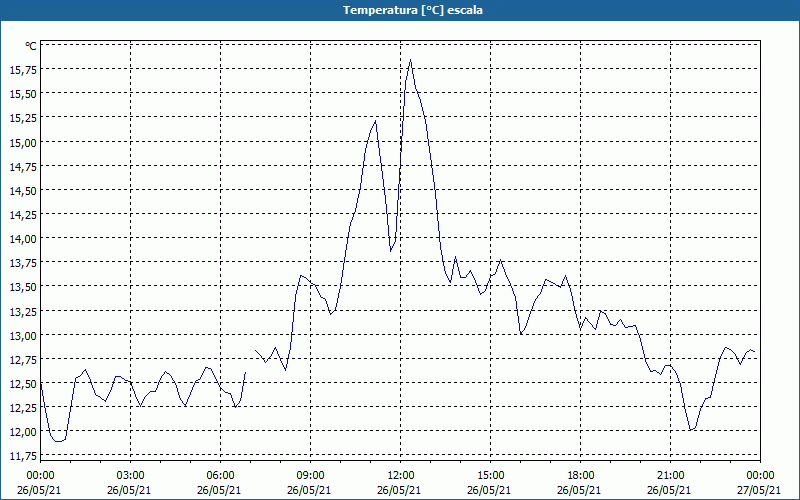Click the °C unit label on the axis
The height and width of the screenshot is (500, 800).
pos(31,46)
